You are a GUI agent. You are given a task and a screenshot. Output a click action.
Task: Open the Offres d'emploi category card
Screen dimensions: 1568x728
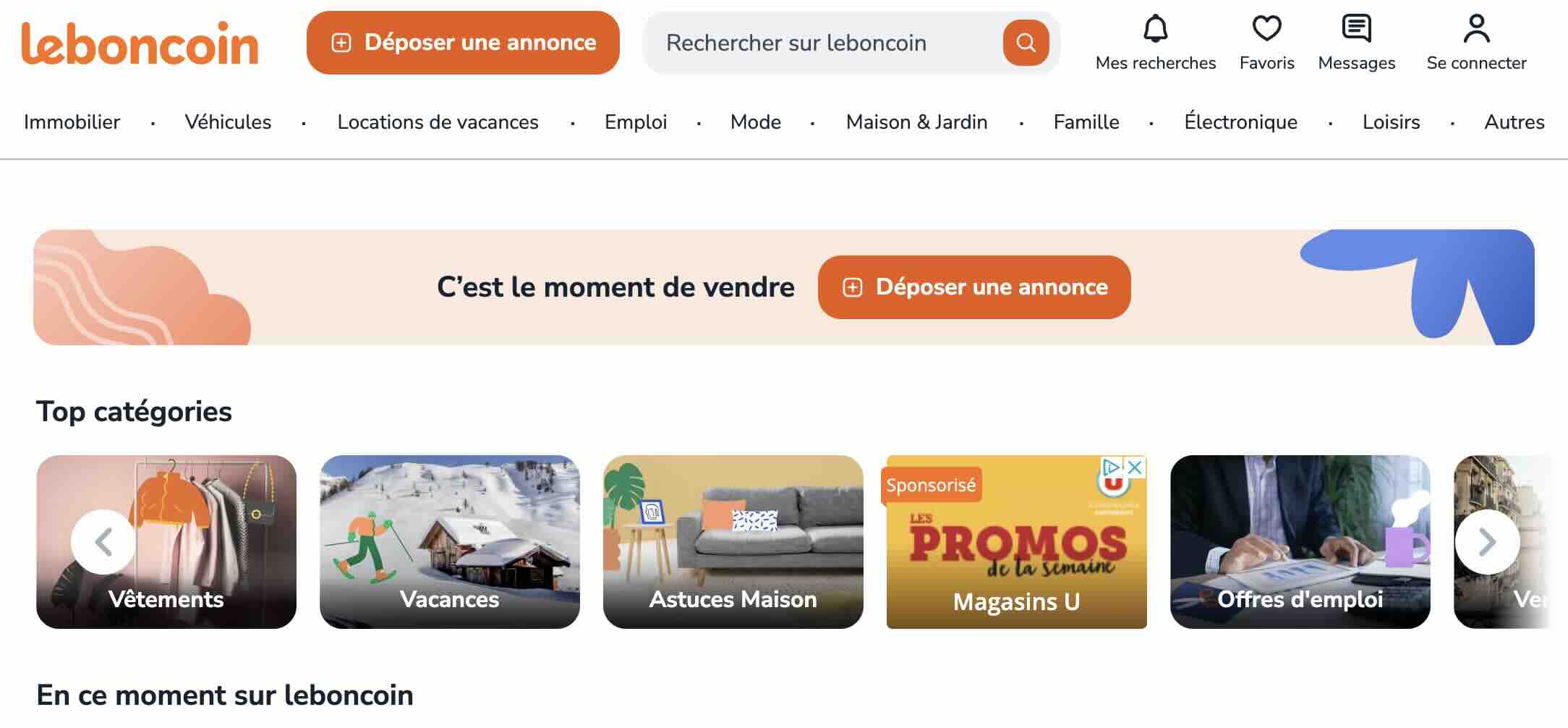(1300, 542)
